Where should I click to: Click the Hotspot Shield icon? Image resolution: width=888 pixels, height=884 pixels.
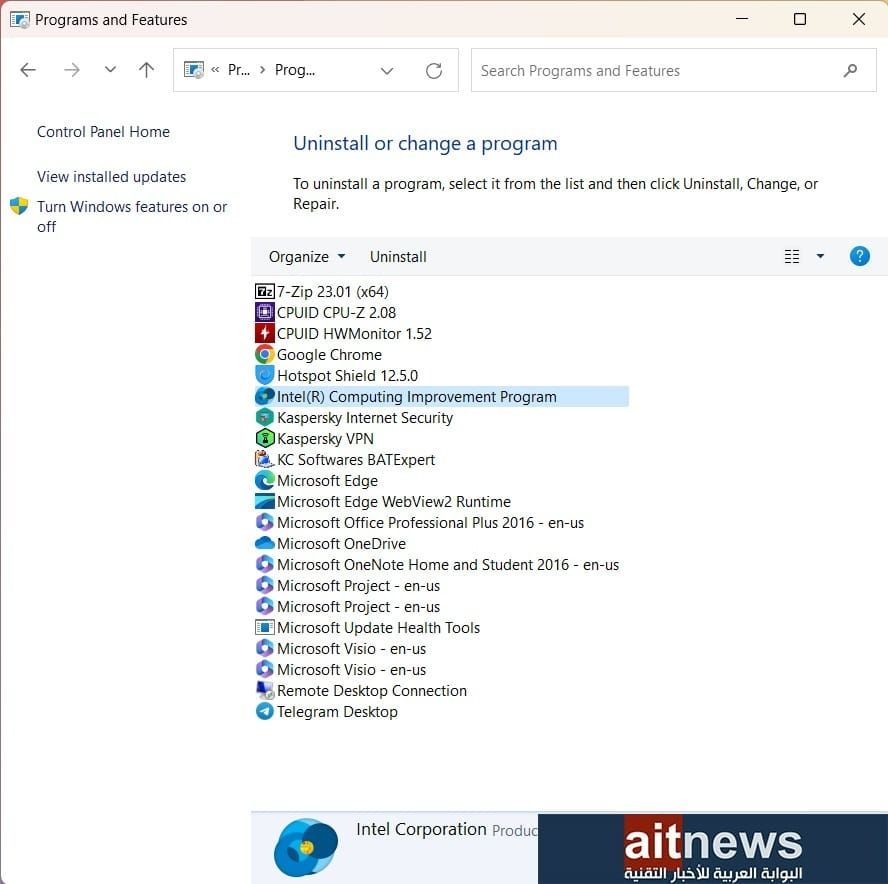(265, 376)
